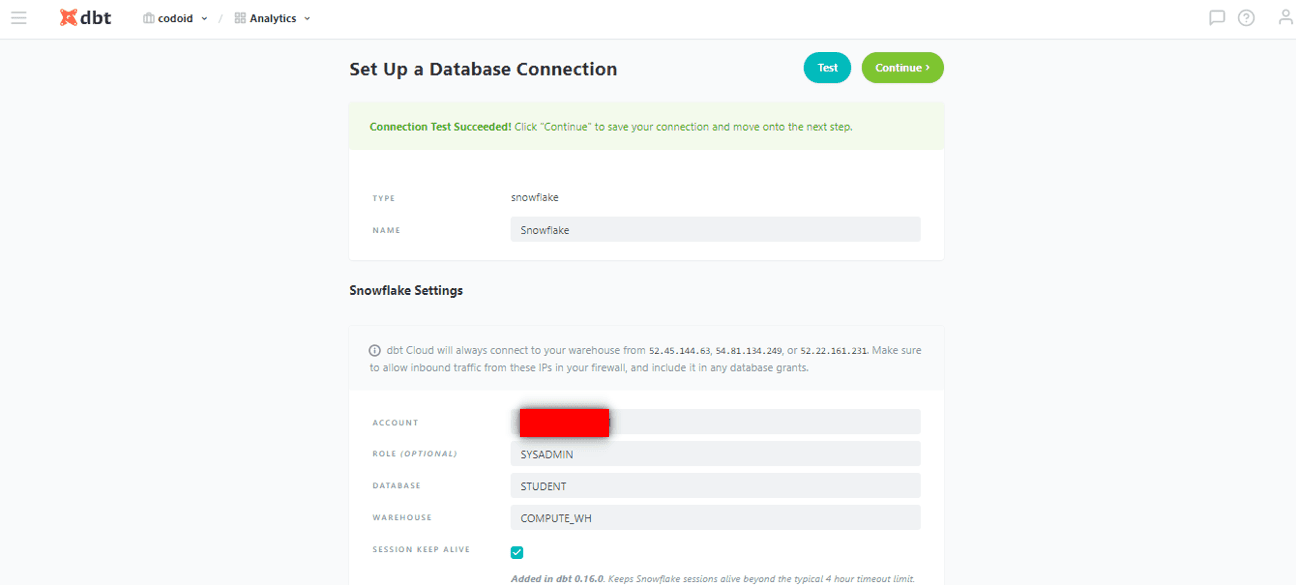1296x585 pixels.
Task: Edit the Database field containing STUDENT
Action: point(715,486)
